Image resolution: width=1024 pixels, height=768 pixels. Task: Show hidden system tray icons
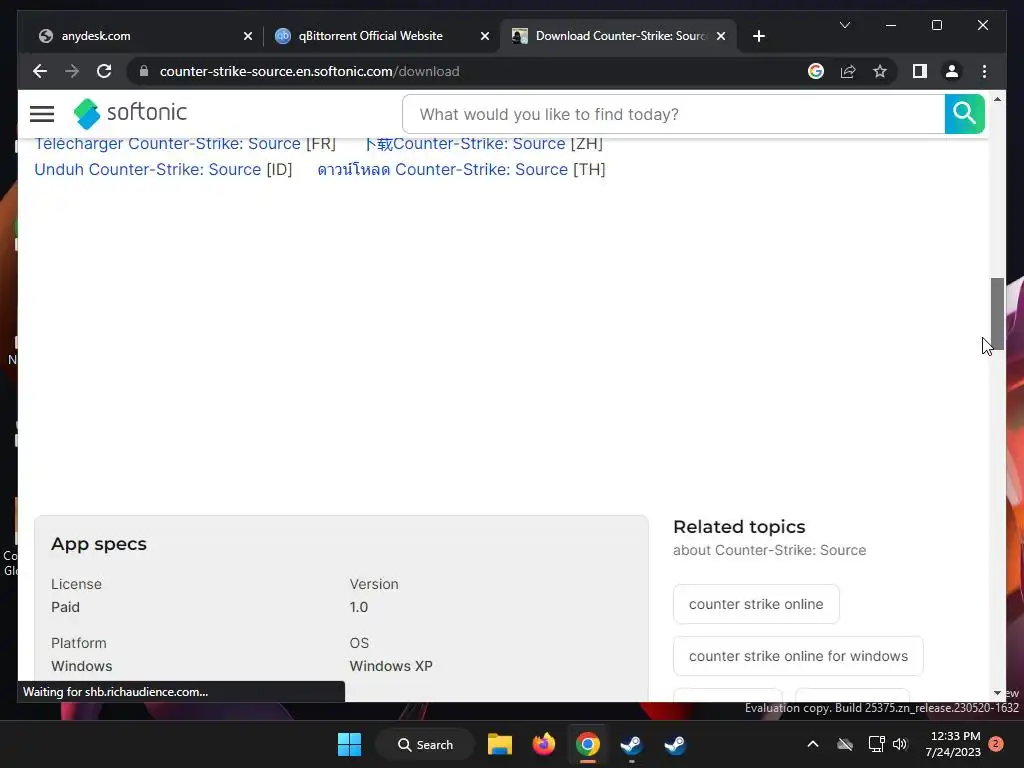pos(813,744)
